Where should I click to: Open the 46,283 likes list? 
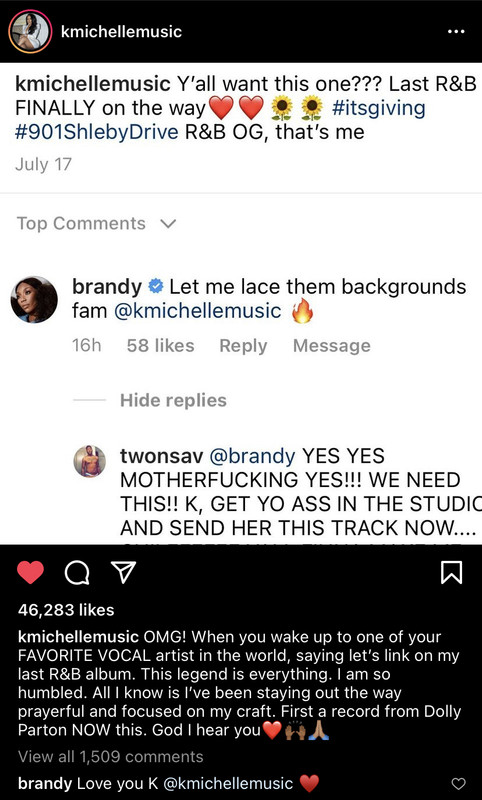click(x=66, y=610)
